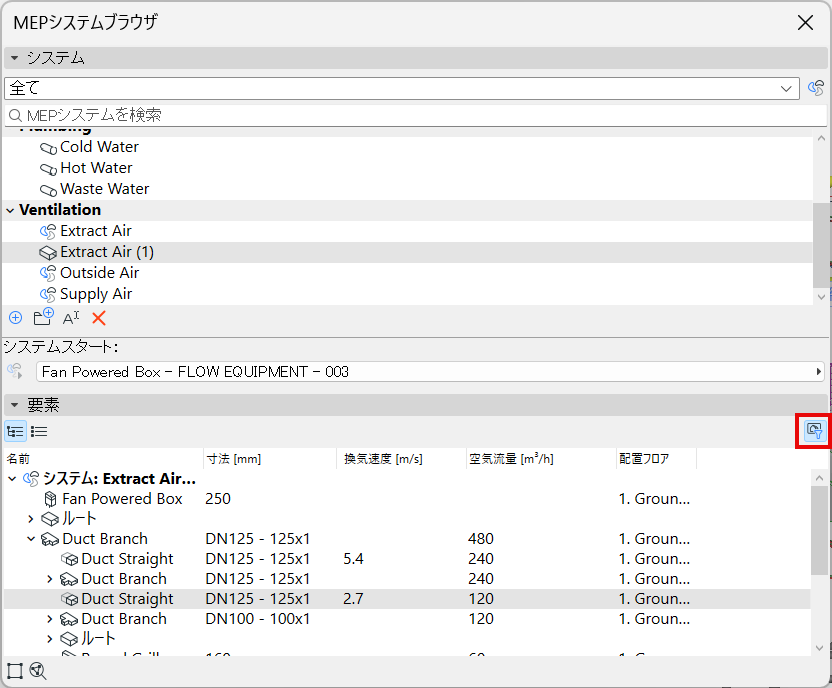The width and height of the screenshot is (832, 688).
Task: Sort by the 寸法 [mm] column header
Action: 270,459
